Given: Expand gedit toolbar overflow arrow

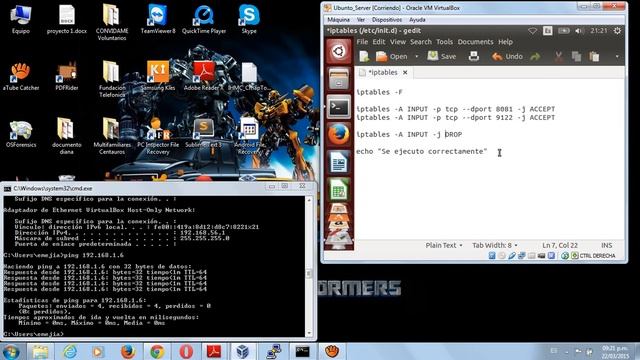Looking at the screenshot, I should pos(617,56).
